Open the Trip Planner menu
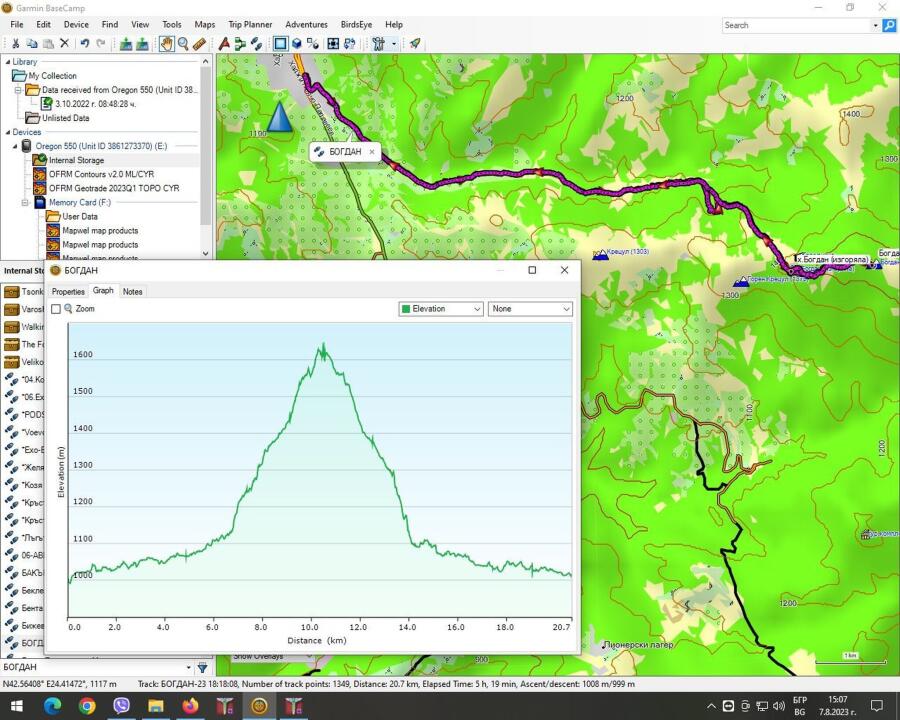The width and height of the screenshot is (900, 720). [250, 25]
